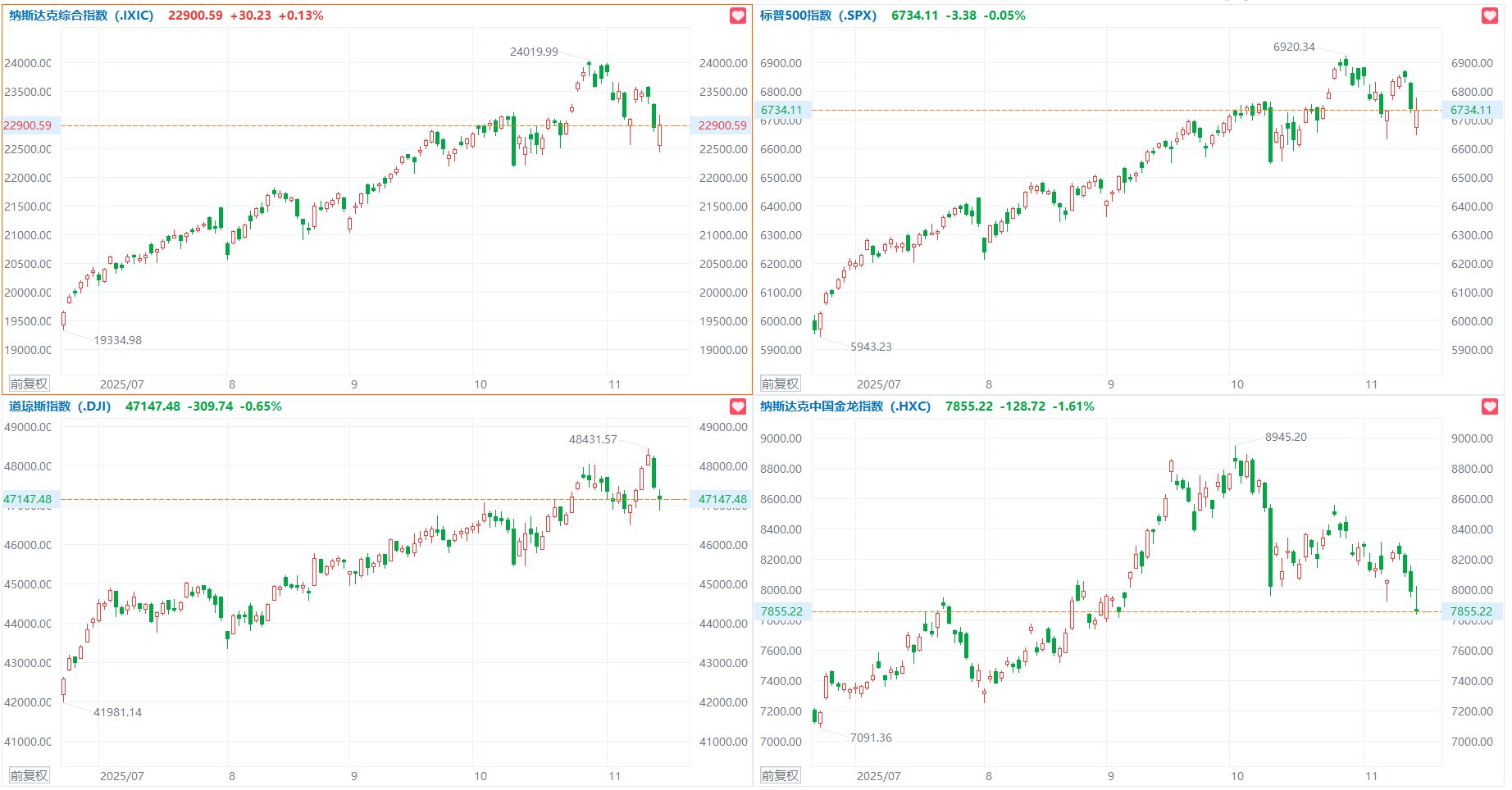This screenshot has height=790, width=1512.
Task: Click the 19334.98 low label on Nasdaq chart
Action: click(x=117, y=340)
